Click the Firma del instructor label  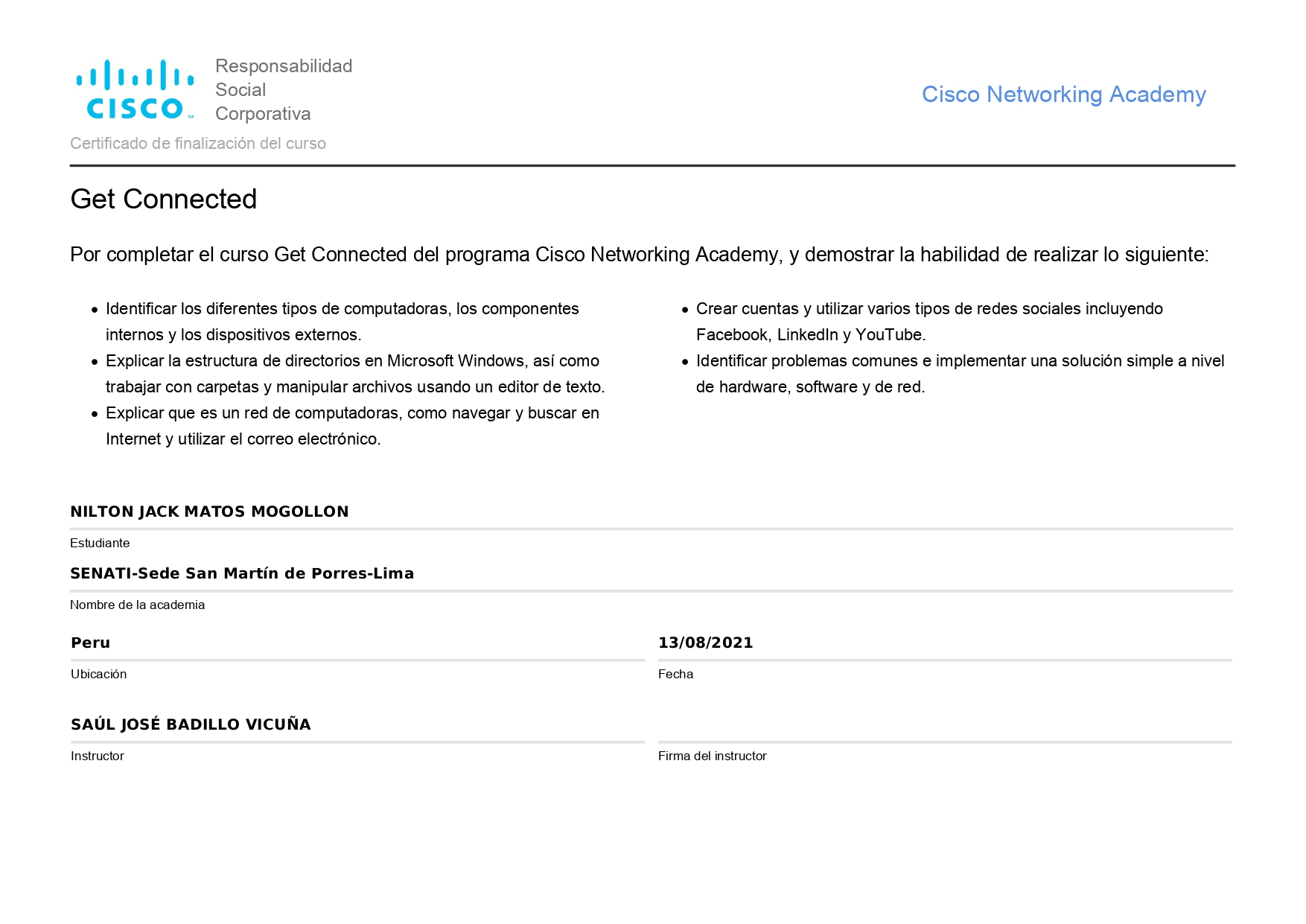coord(712,756)
